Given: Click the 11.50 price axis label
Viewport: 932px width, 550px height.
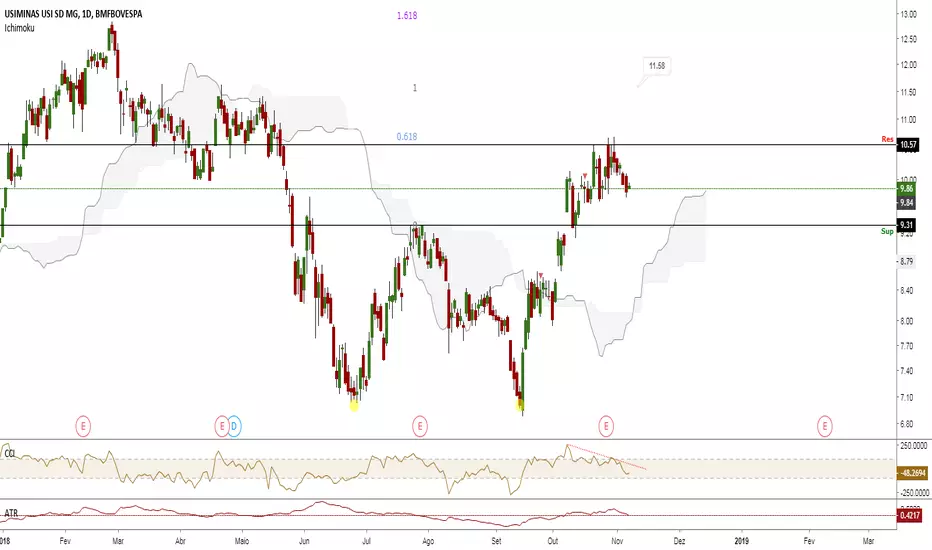Looking at the screenshot, I should point(908,92).
